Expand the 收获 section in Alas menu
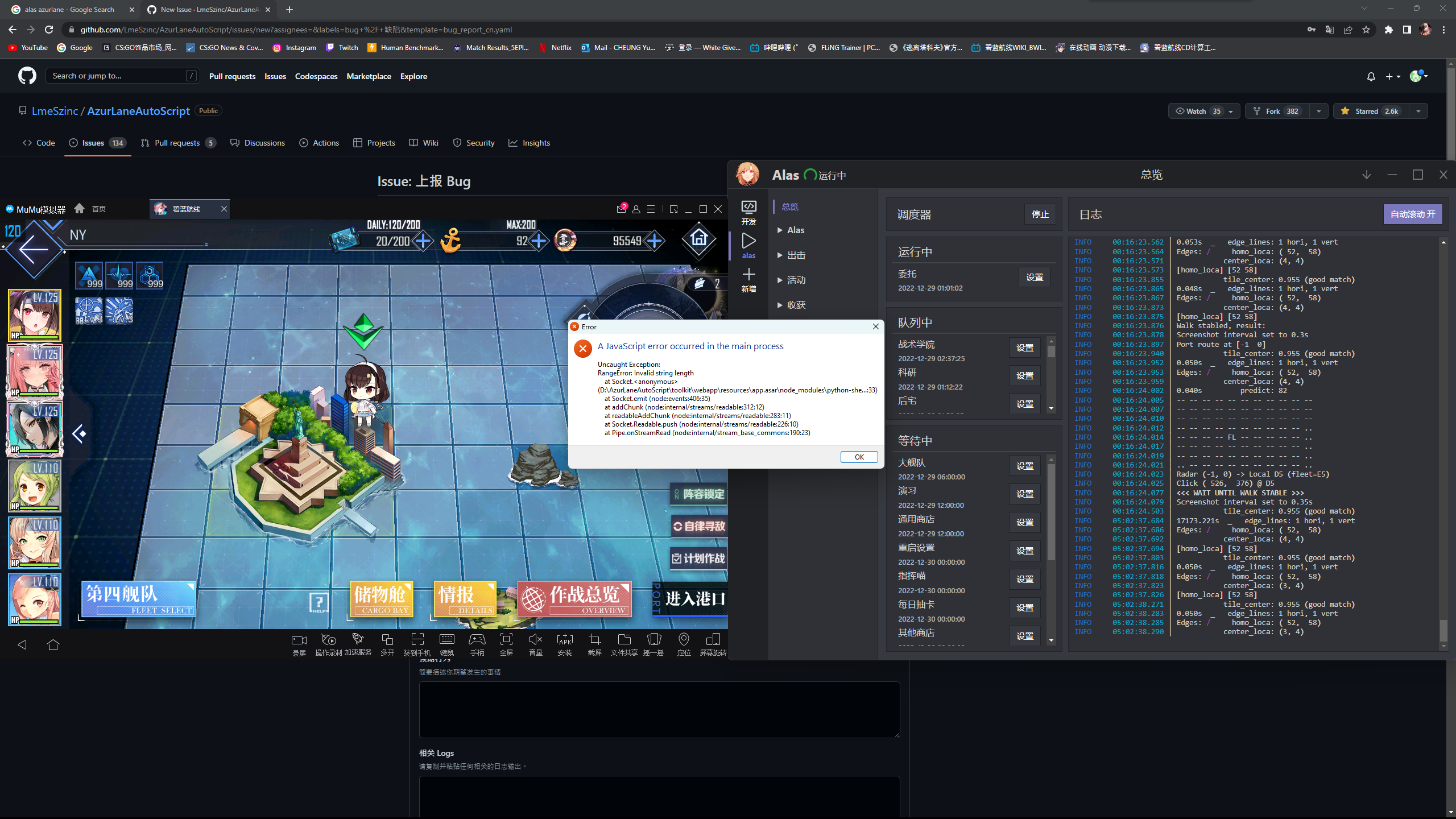 pos(796,305)
